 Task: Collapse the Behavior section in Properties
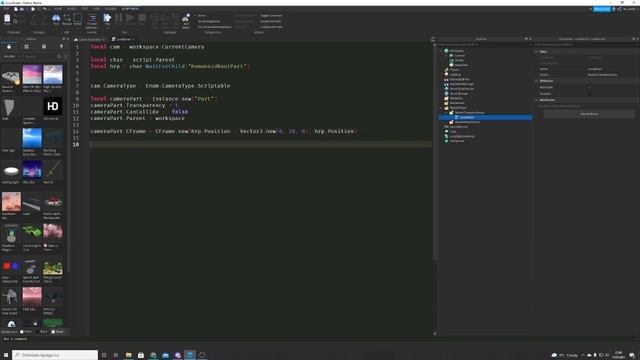(537, 81)
